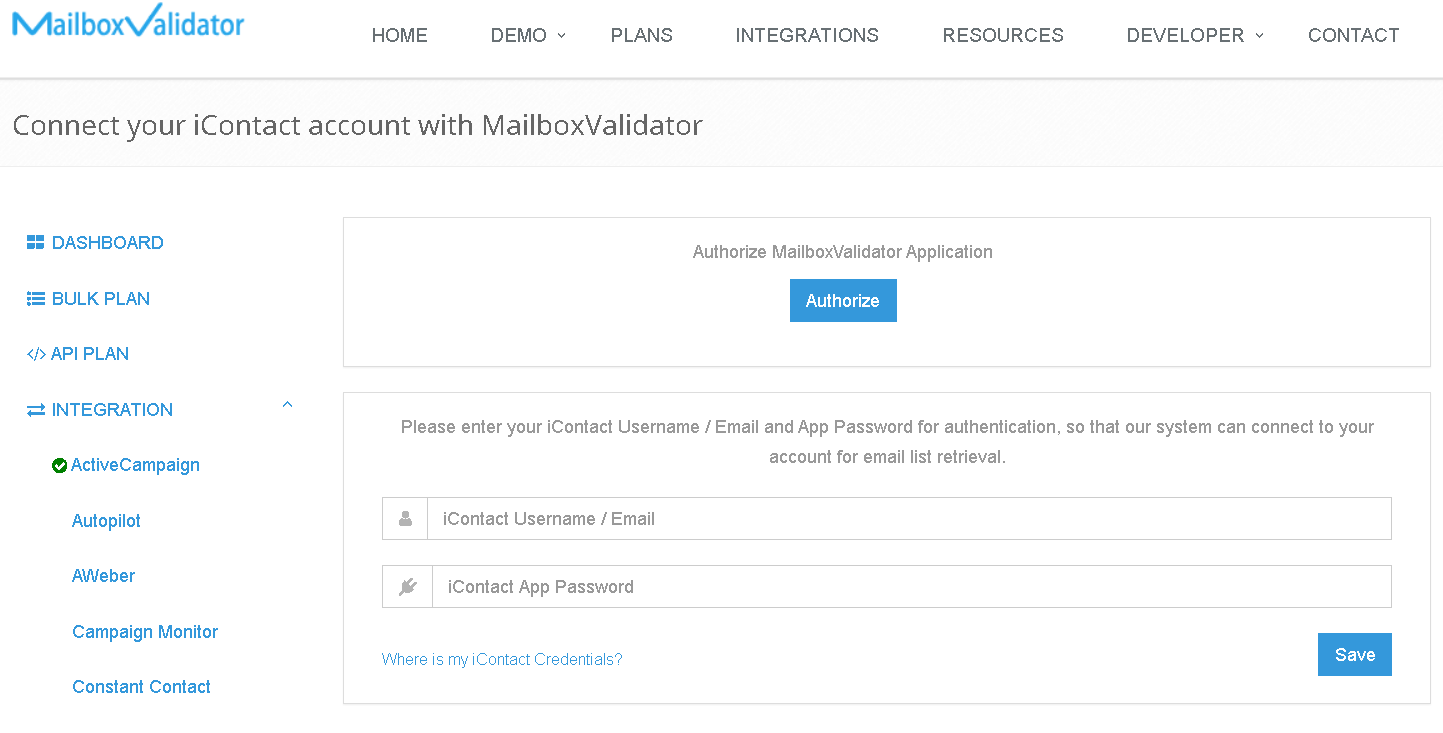Click the Dashboard grid icon

pos(36,242)
